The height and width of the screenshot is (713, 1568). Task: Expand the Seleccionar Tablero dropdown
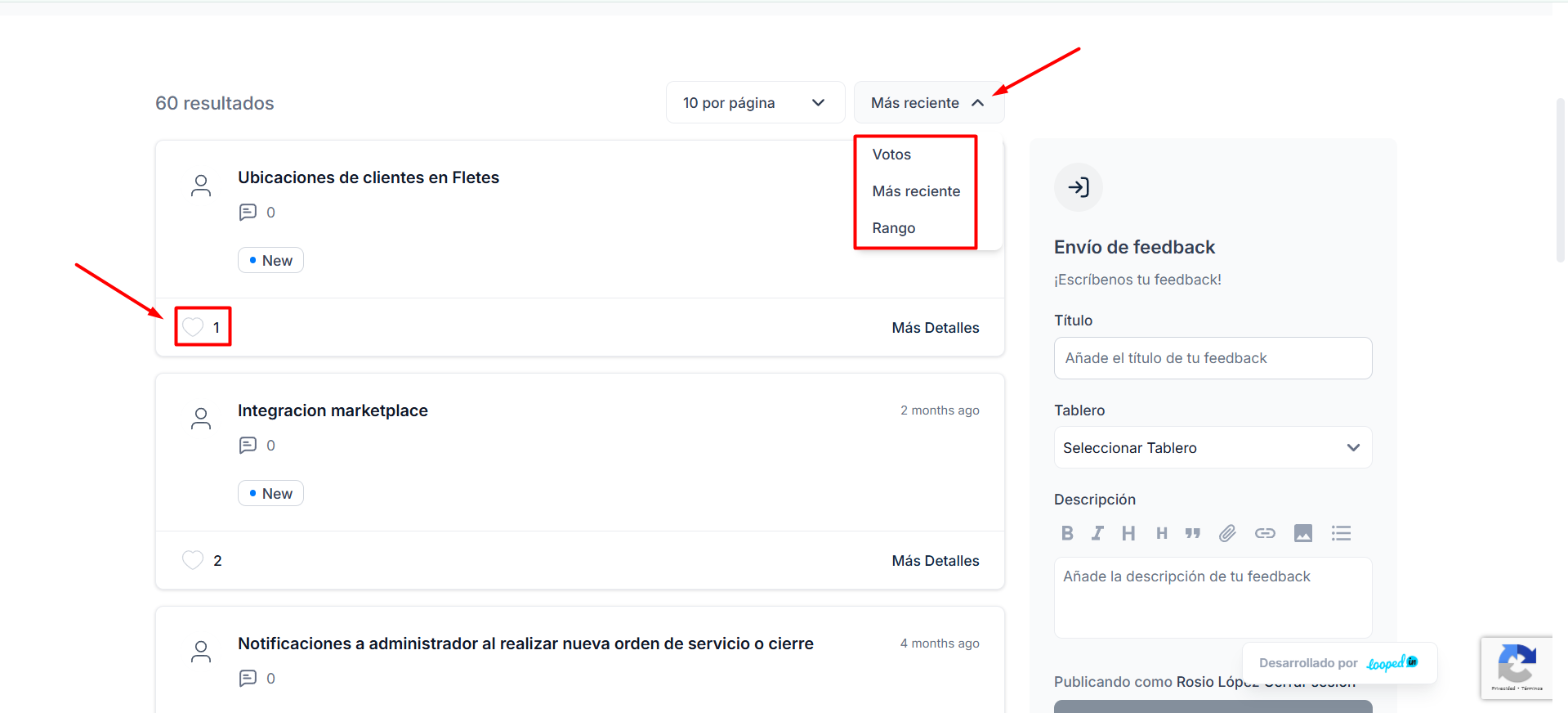click(1213, 448)
